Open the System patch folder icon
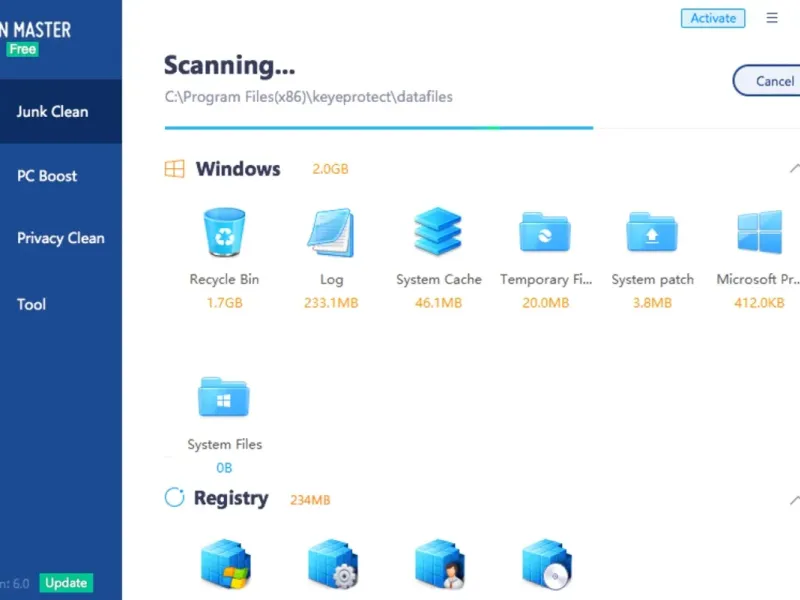 point(652,232)
